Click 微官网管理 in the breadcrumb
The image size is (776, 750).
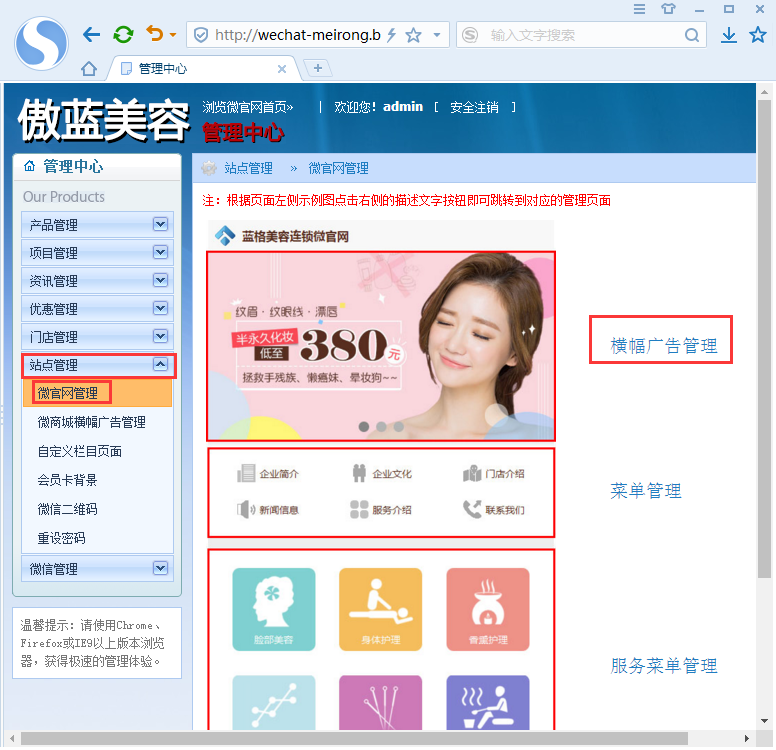pyautogui.click(x=338, y=168)
